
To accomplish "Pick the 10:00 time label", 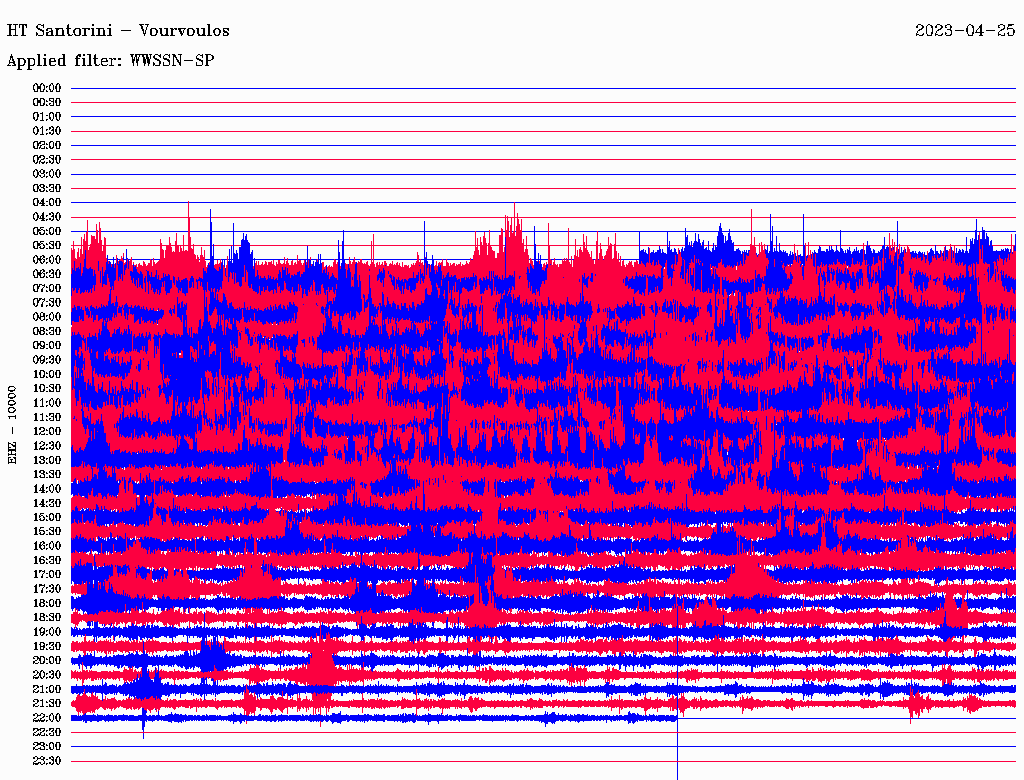I will coord(47,374).
